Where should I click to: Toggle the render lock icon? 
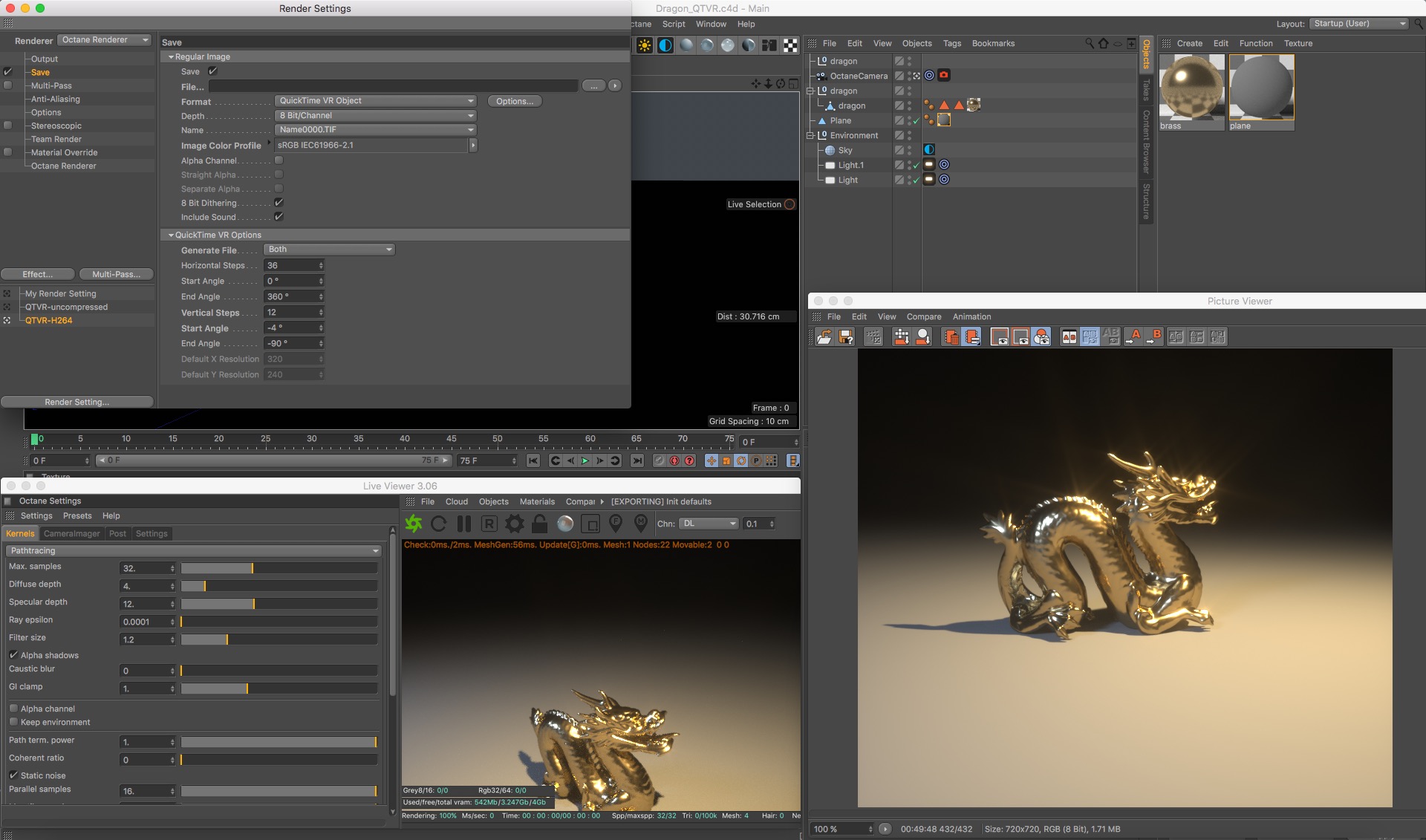click(540, 524)
